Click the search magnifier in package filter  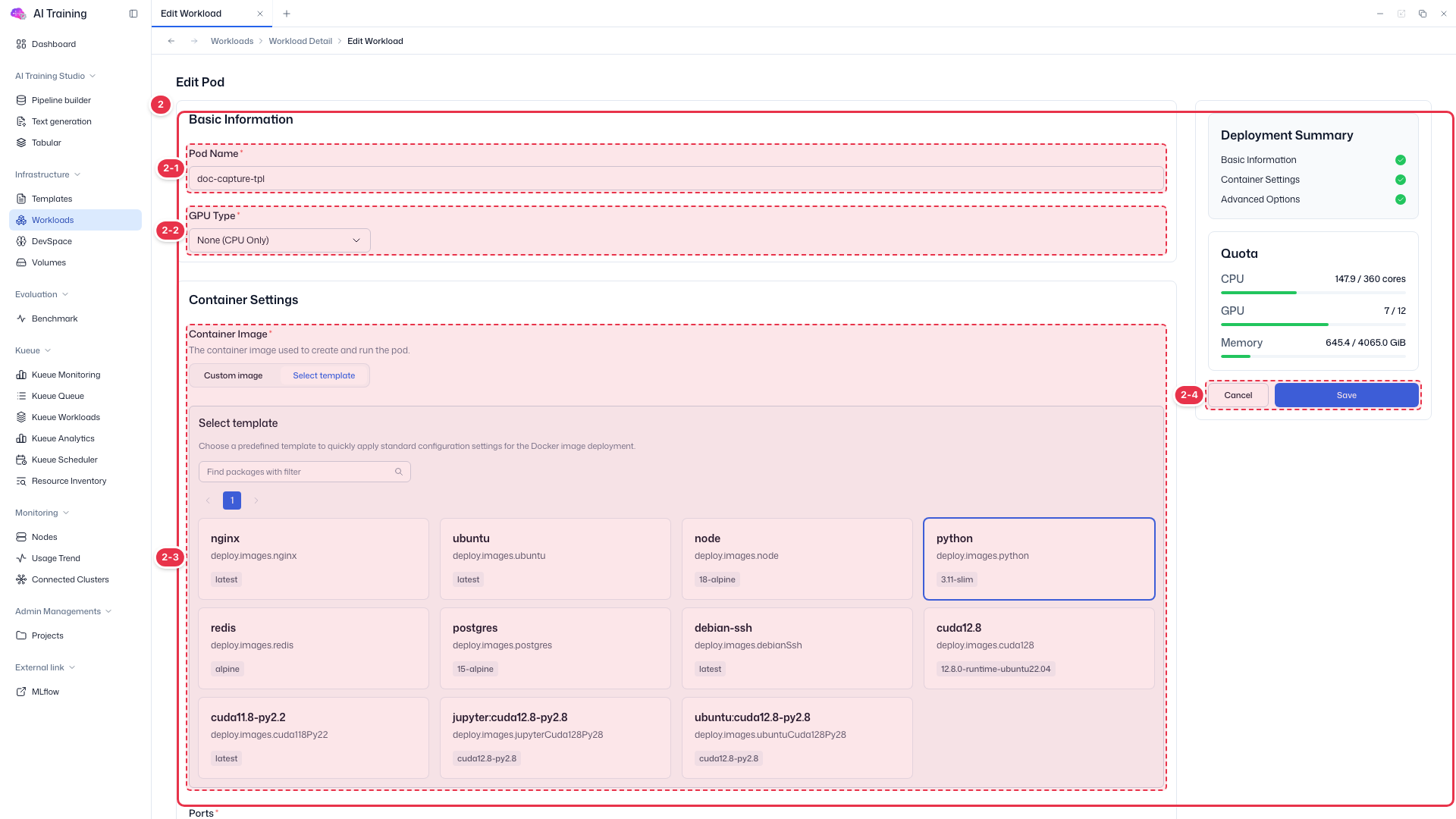pos(399,472)
